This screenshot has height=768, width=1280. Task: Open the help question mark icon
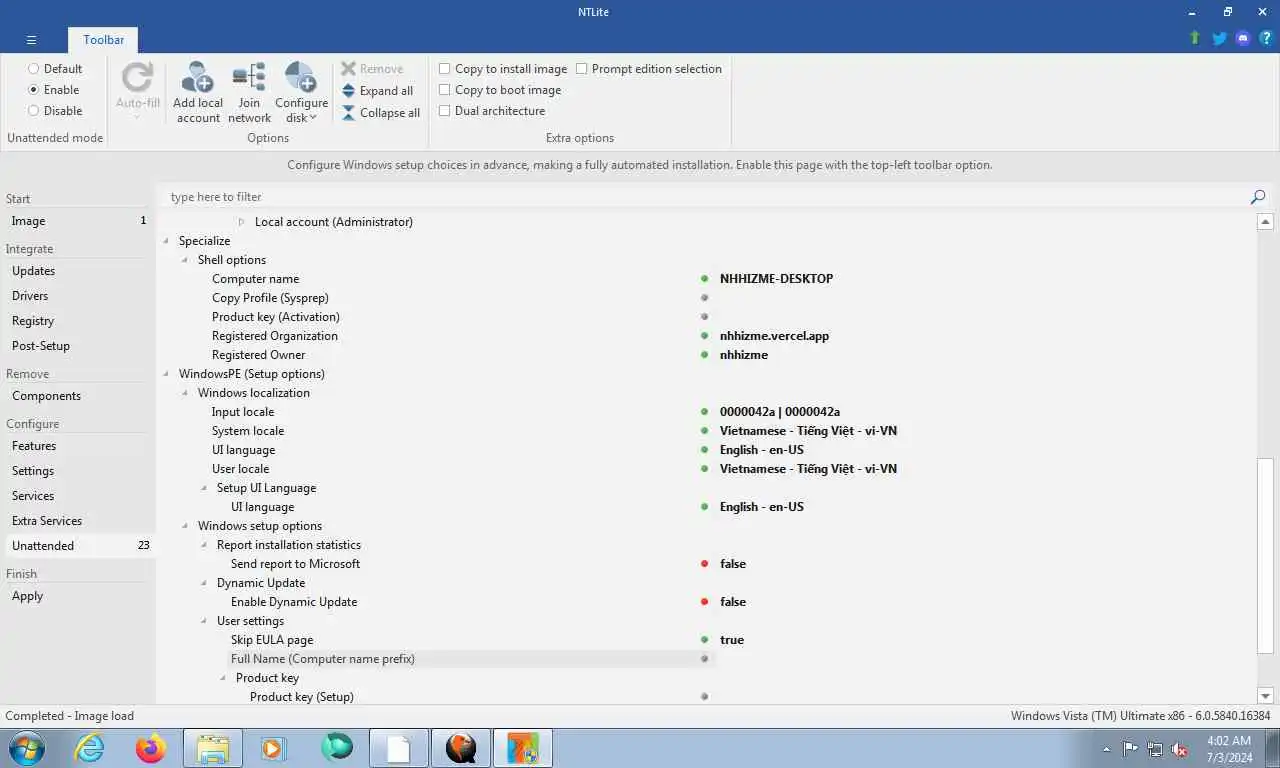point(1266,38)
